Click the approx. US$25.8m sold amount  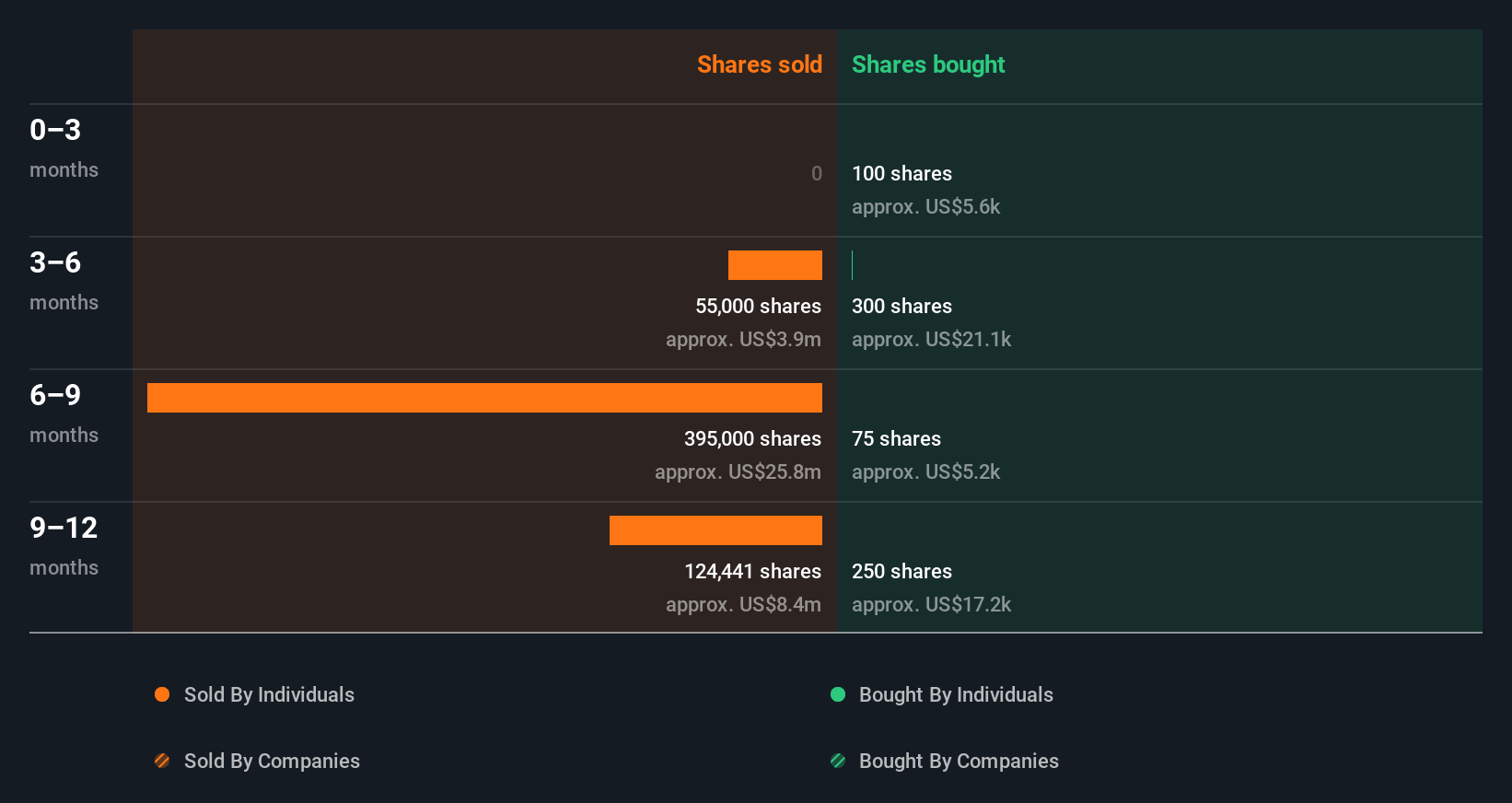coord(738,471)
